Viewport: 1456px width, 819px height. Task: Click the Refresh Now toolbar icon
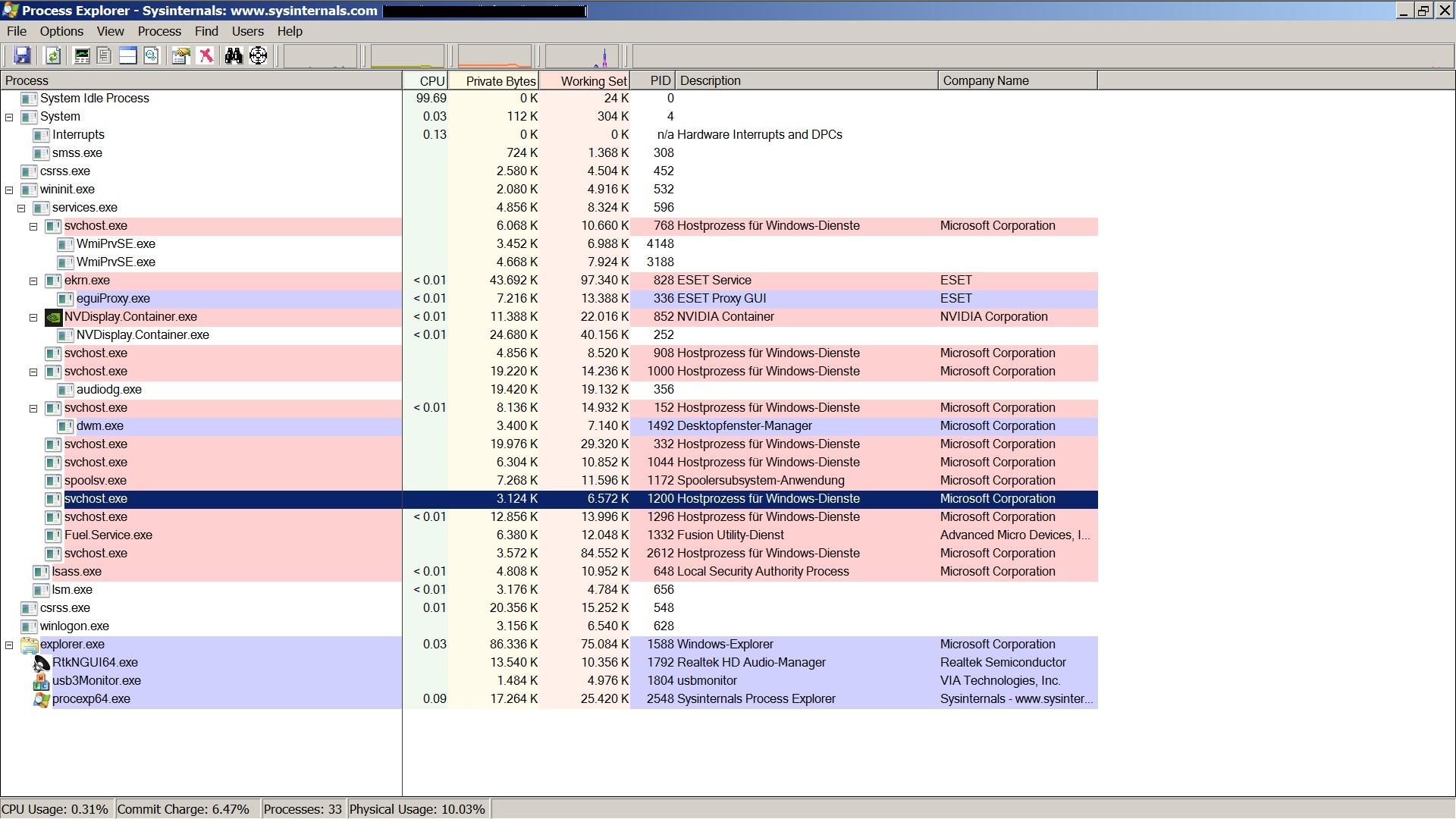coord(53,55)
